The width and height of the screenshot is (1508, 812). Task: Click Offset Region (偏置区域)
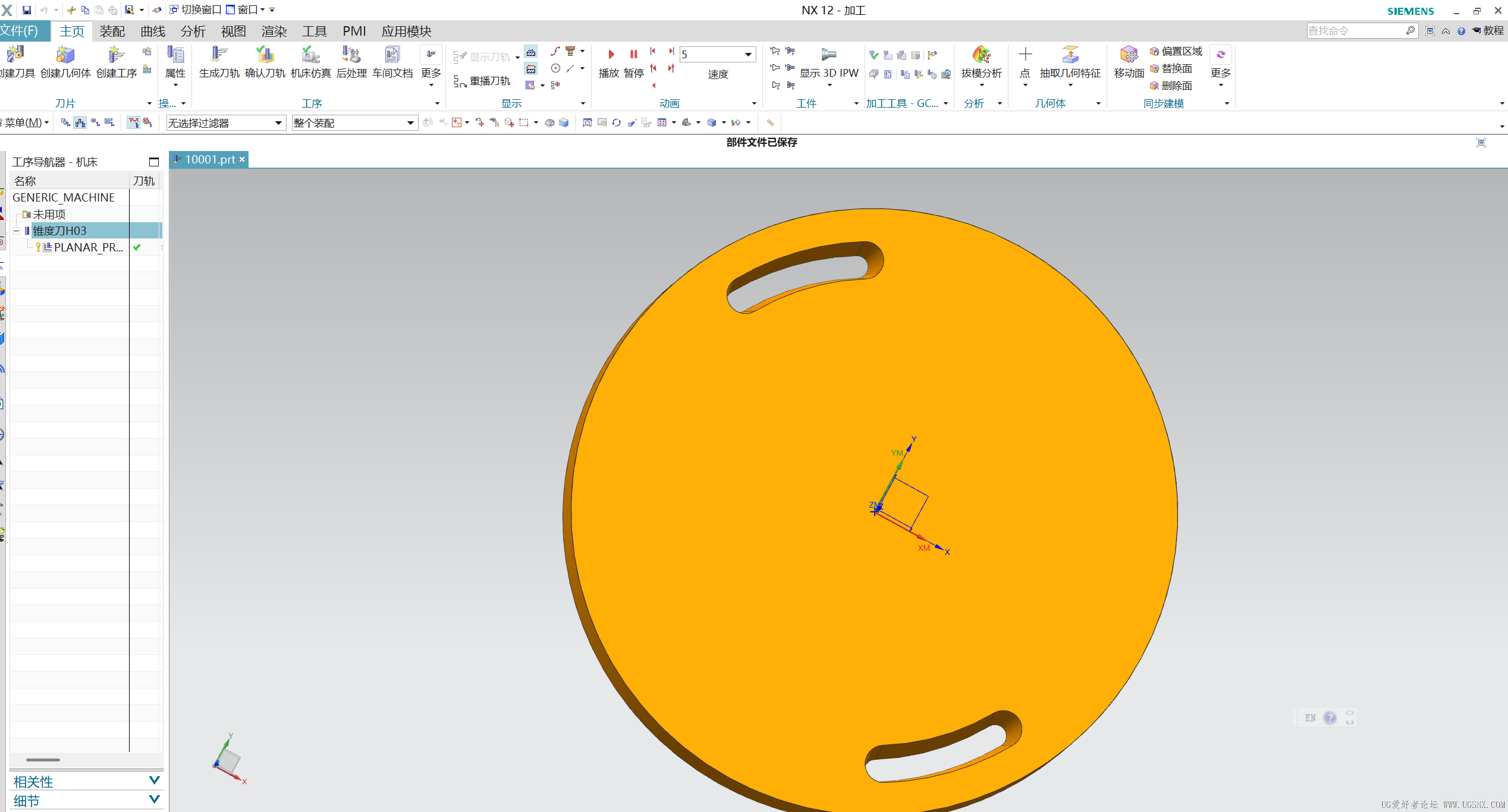[1176, 52]
